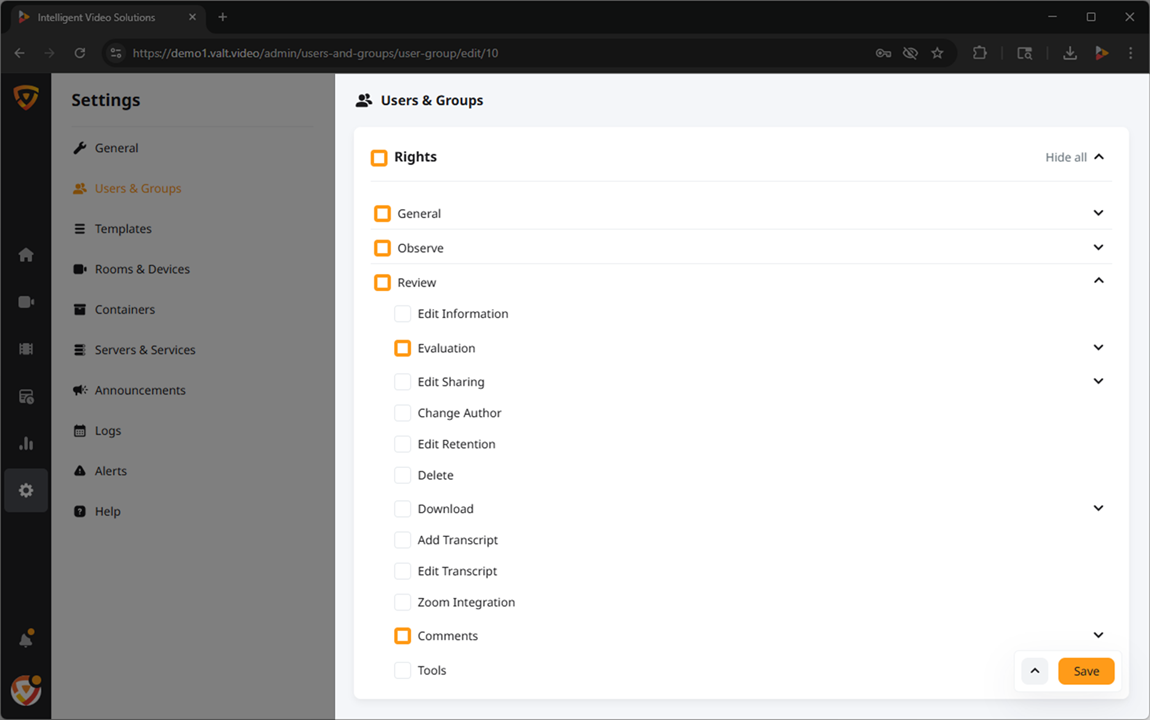Open the browser three-dot menu
This screenshot has height=720, width=1150.
pyautogui.click(x=1130, y=53)
